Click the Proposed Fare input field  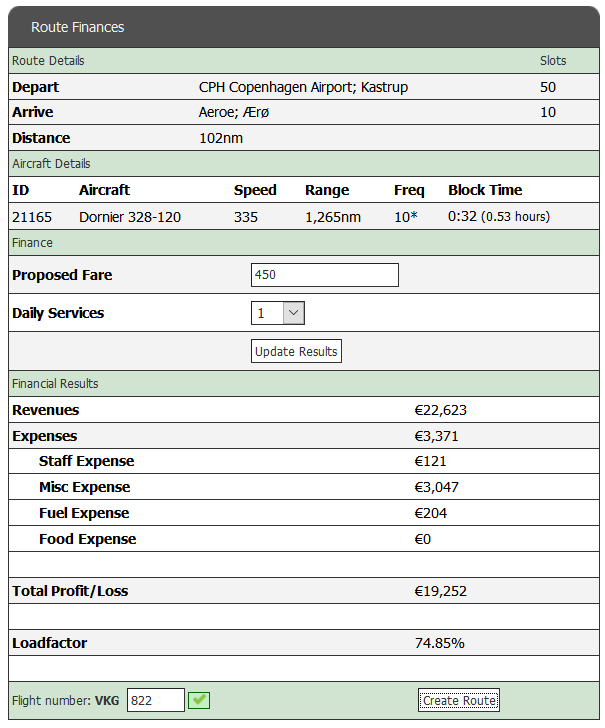(324, 275)
